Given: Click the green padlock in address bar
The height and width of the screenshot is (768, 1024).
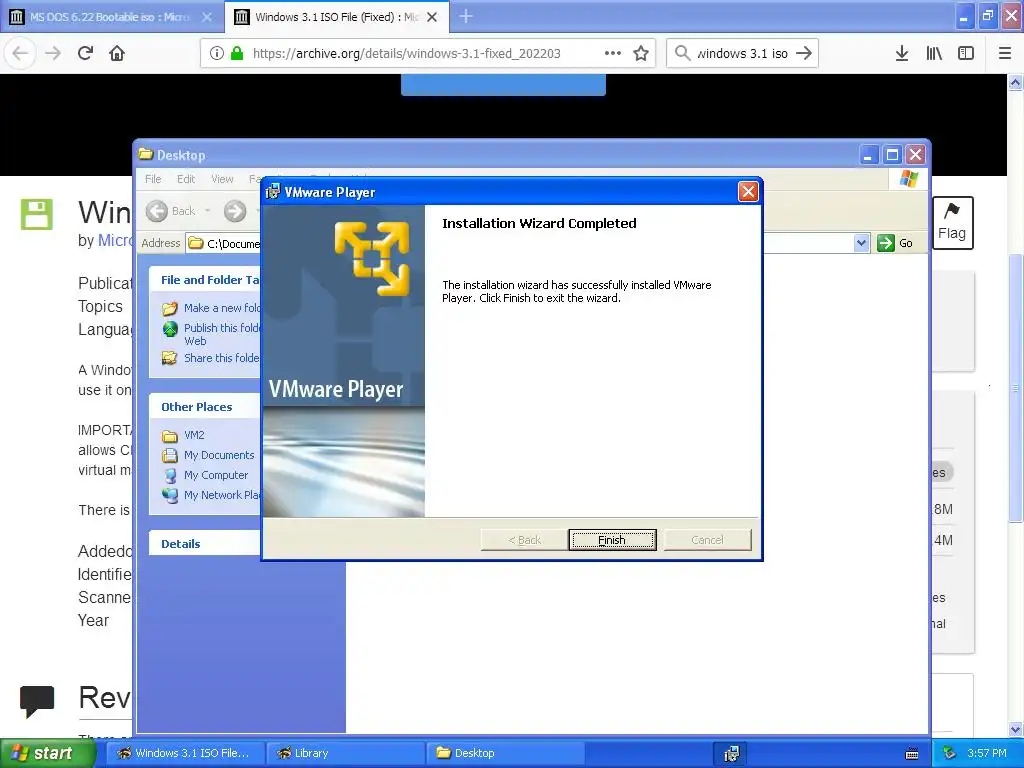Looking at the screenshot, I should pyautogui.click(x=237, y=54).
